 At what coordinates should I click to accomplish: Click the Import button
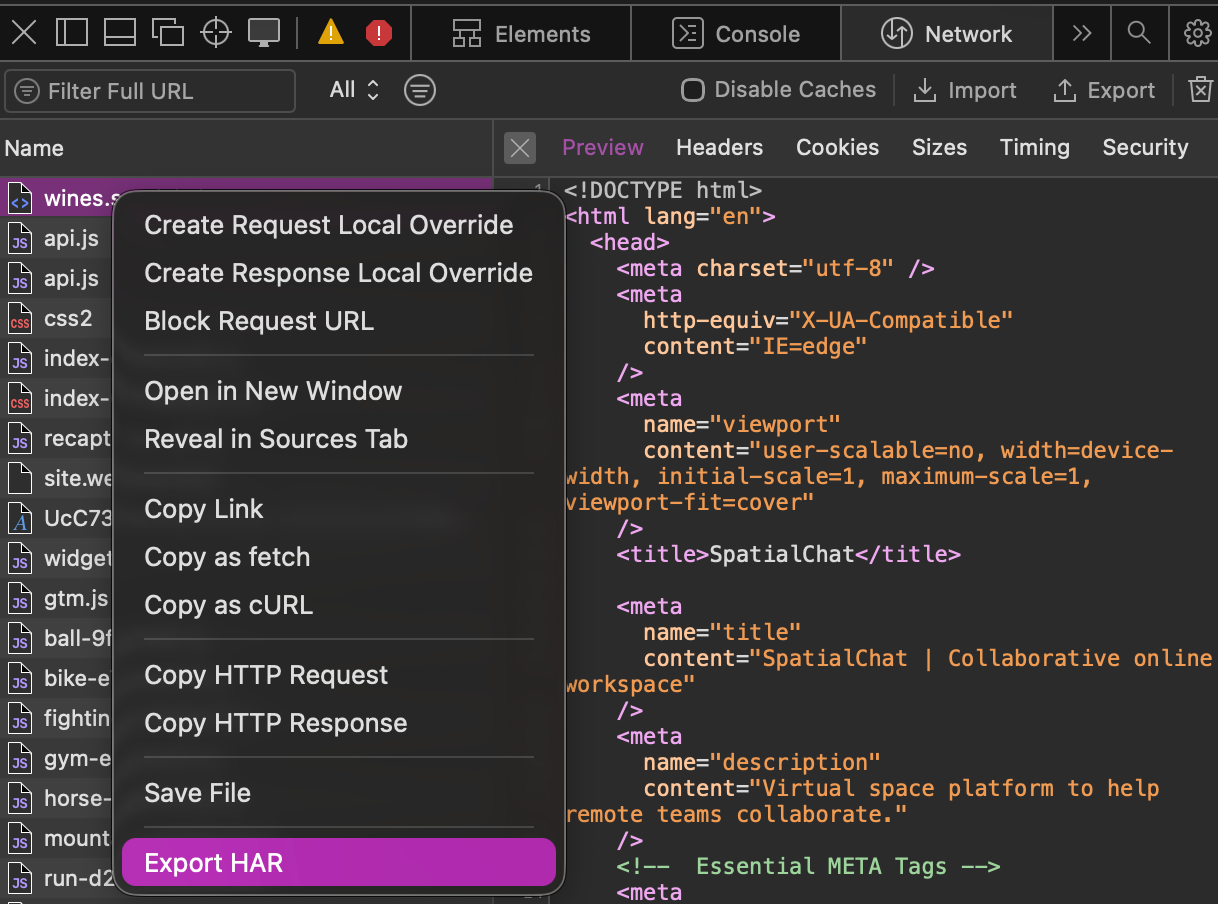coord(965,90)
